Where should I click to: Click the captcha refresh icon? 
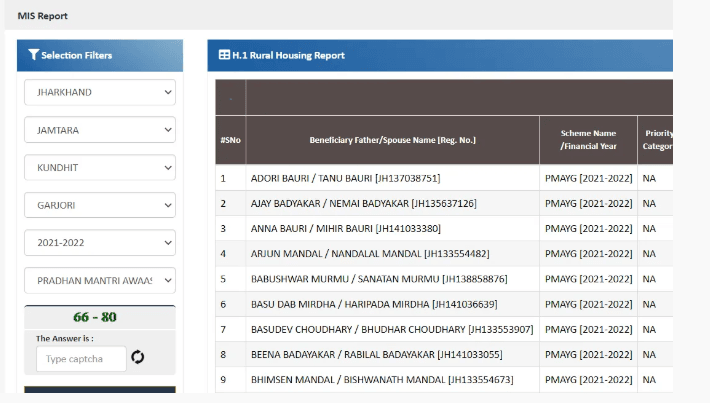[x=138, y=357]
